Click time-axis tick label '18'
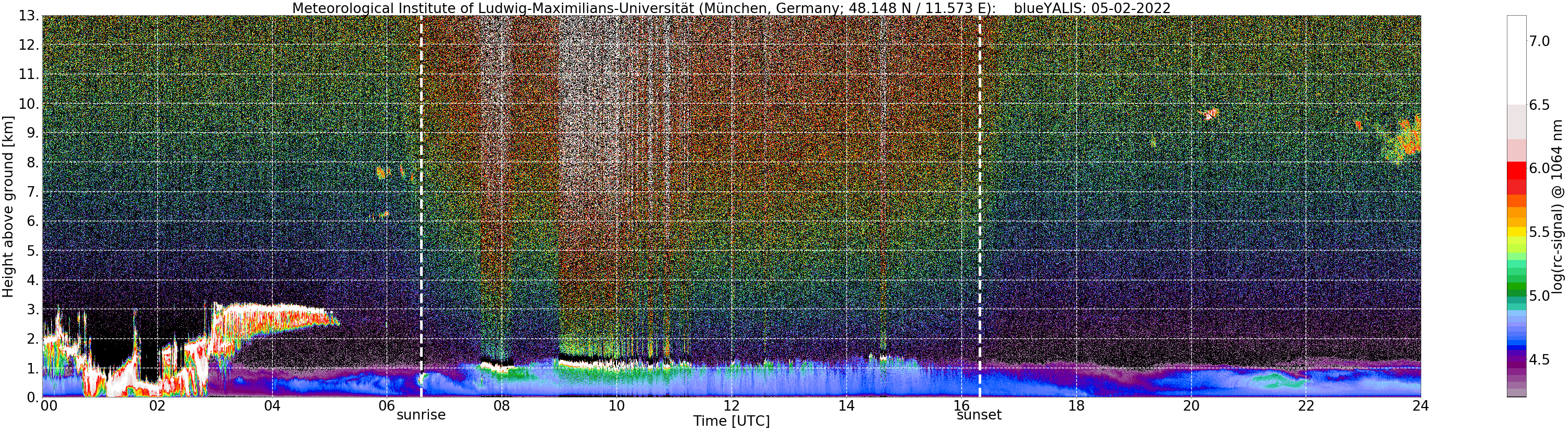The image size is (1568, 431). tap(1076, 406)
